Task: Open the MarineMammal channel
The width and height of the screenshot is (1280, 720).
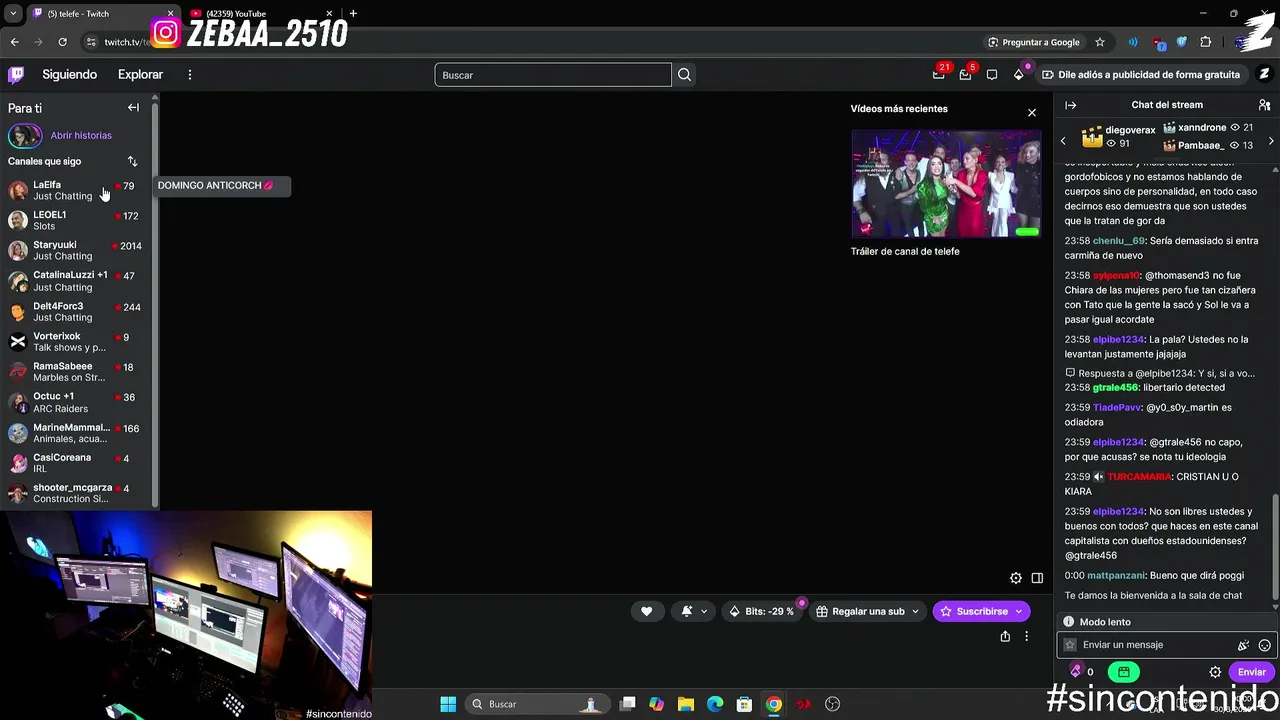Action: click(76, 433)
